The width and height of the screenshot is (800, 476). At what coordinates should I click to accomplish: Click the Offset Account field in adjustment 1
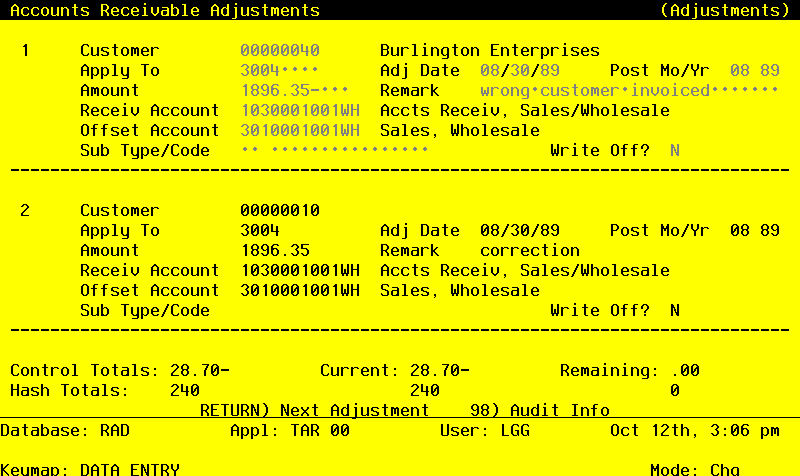pyautogui.click(x=300, y=130)
